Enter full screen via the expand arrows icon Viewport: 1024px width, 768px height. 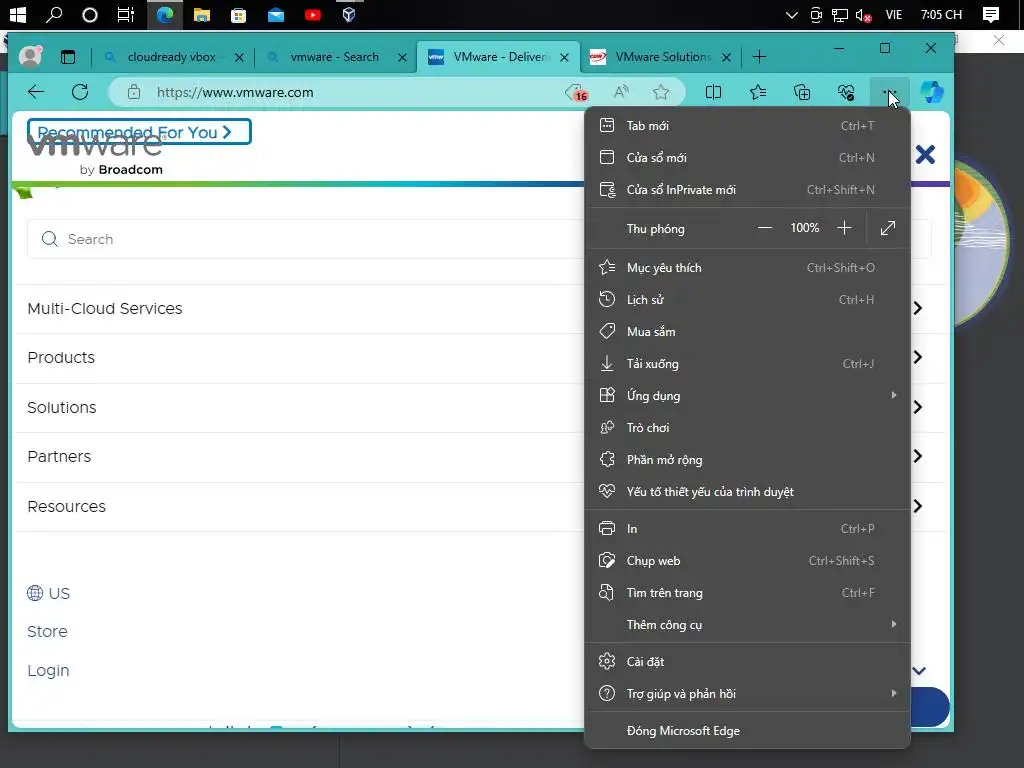point(888,228)
